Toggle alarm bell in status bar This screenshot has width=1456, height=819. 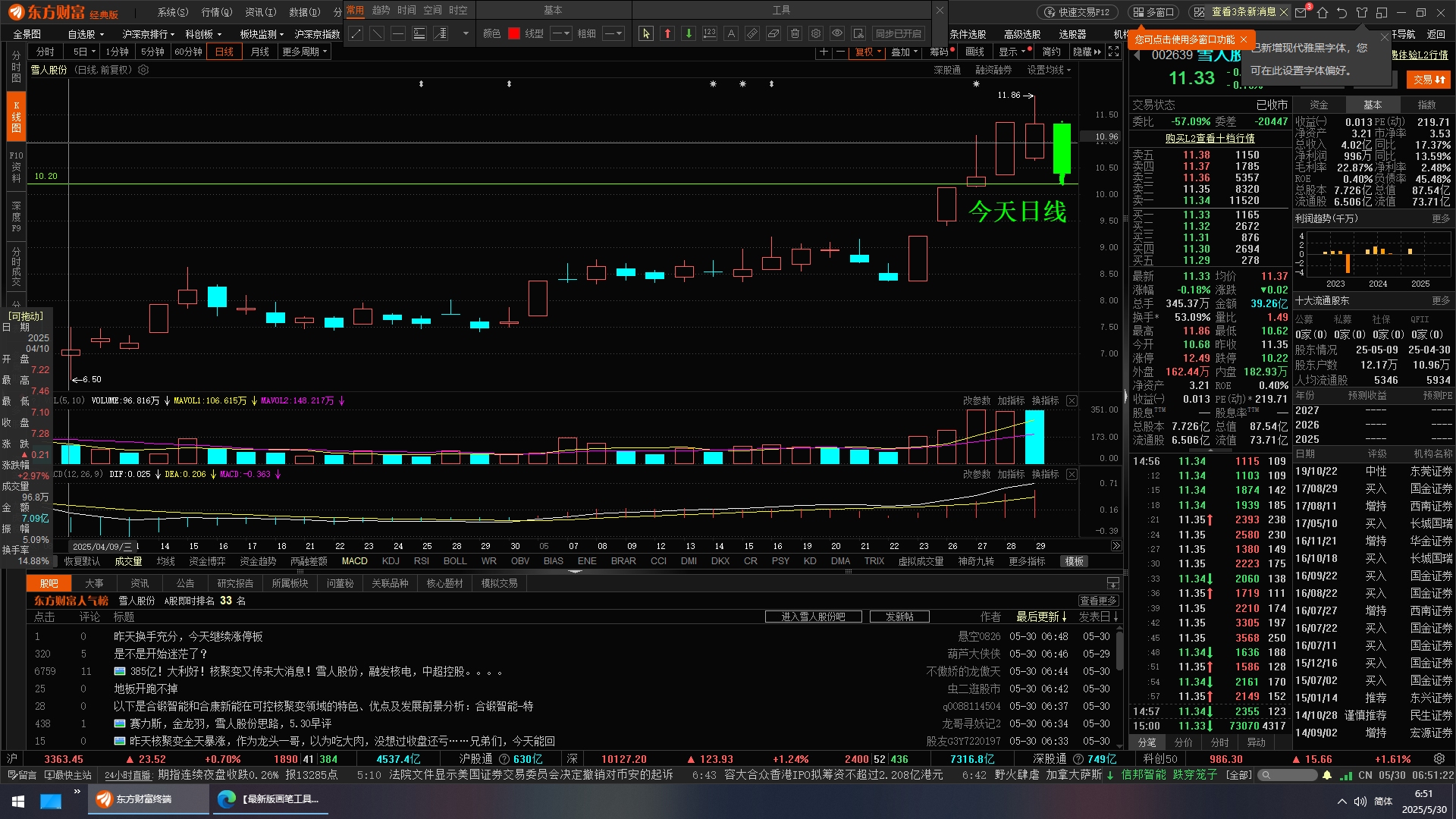coord(1327,775)
